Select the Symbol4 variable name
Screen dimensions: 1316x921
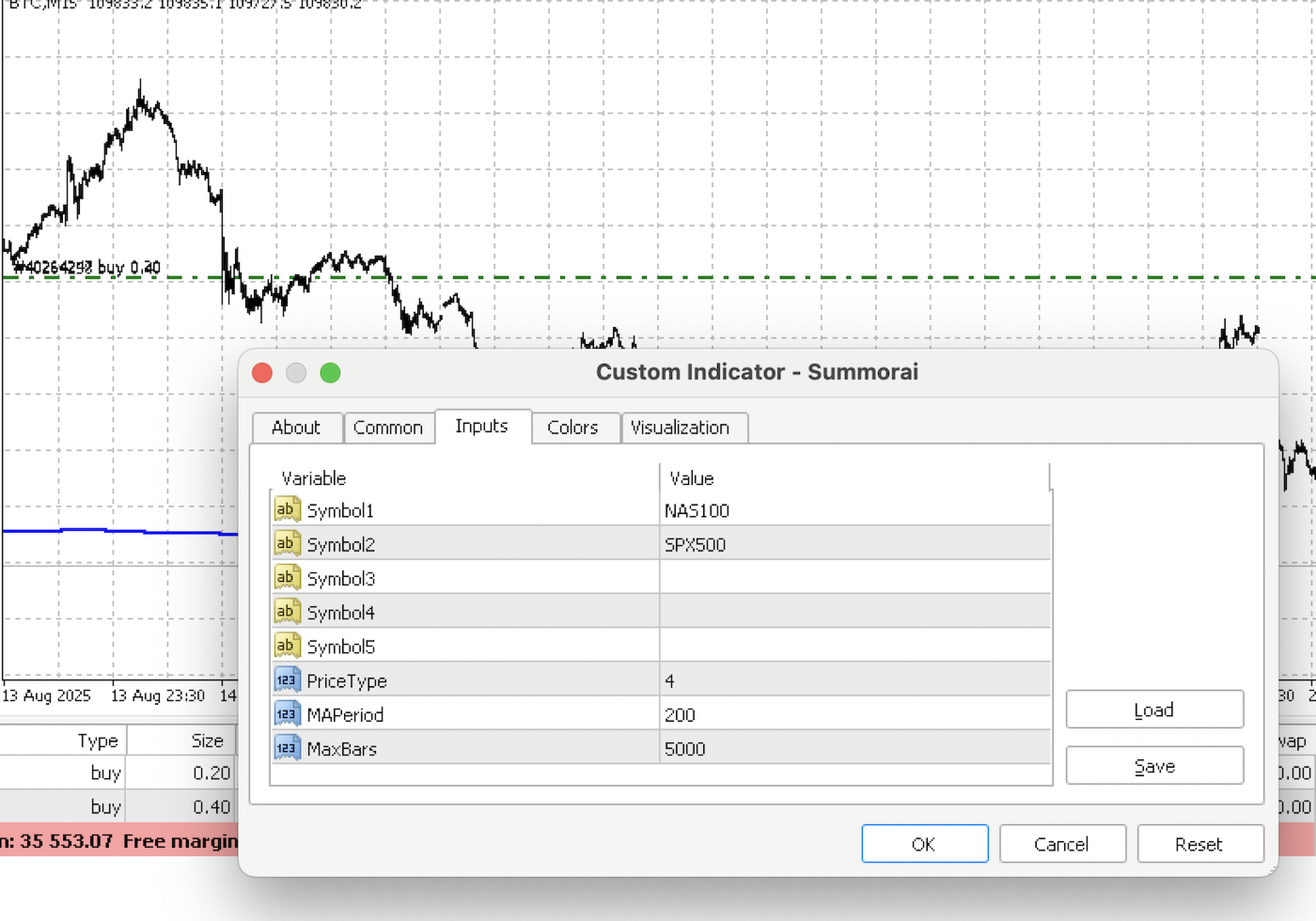pos(341,613)
